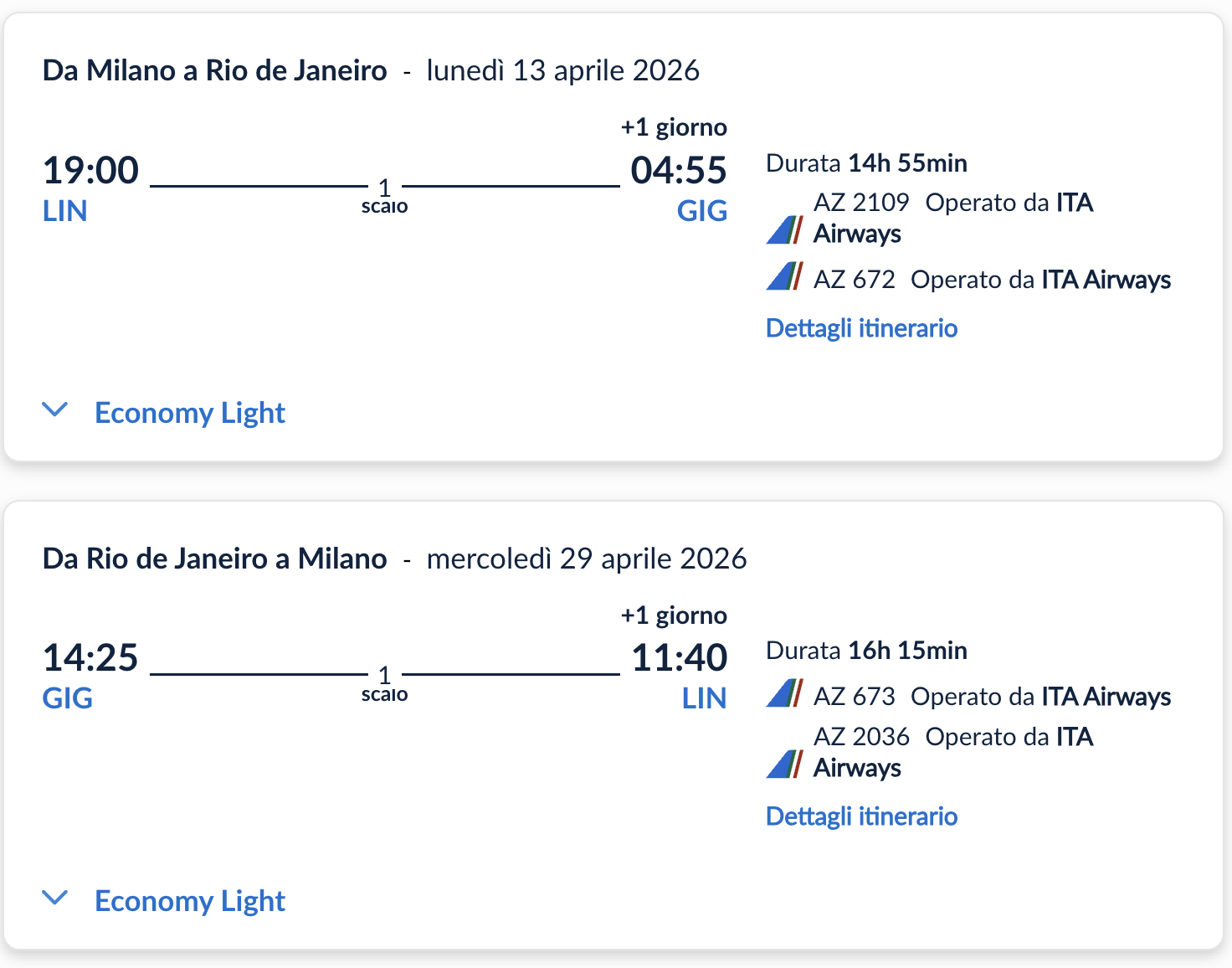The height and width of the screenshot is (968, 1232).
Task: Select GIG arrival code on the outbound flight
Action: coord(701,211)
